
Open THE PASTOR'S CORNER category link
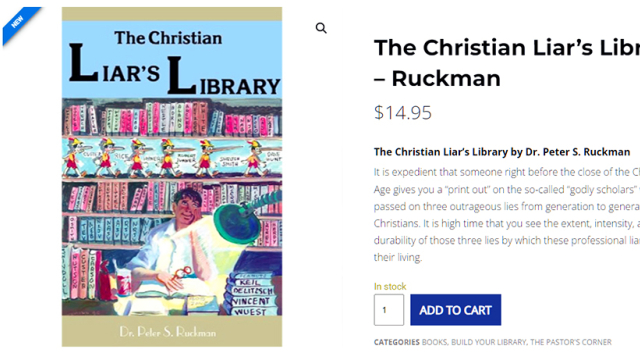tap(571, 342)
